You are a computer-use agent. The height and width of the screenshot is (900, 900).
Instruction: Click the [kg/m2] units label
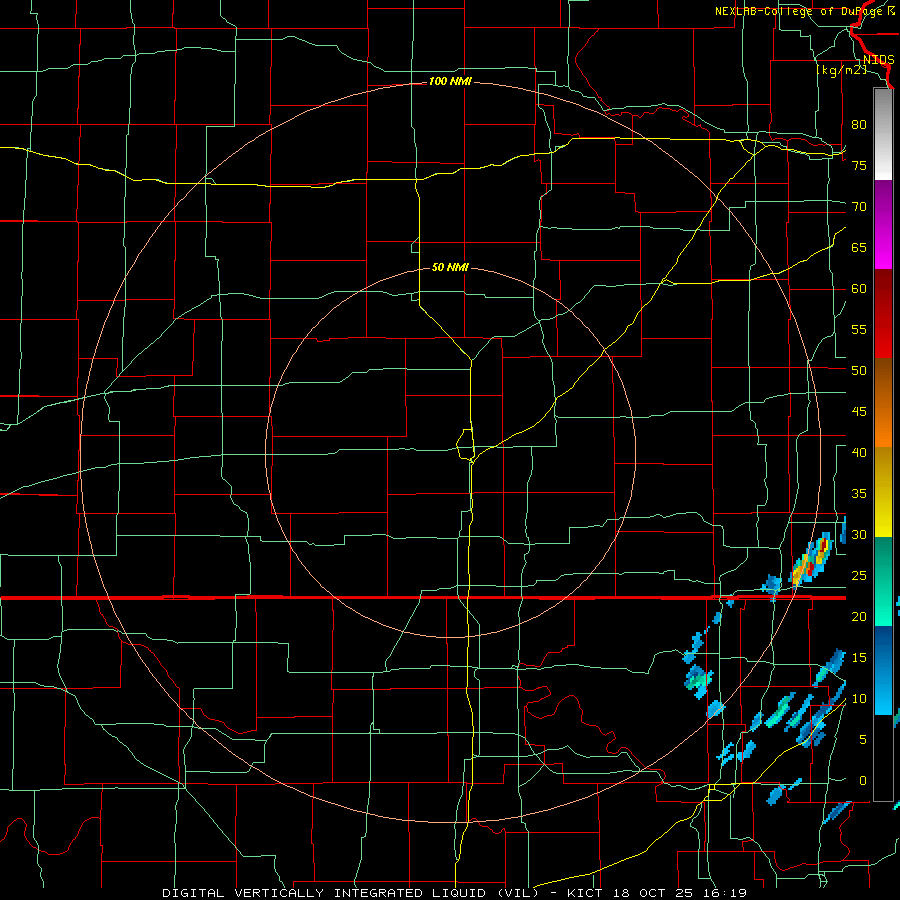coord(842,70)
